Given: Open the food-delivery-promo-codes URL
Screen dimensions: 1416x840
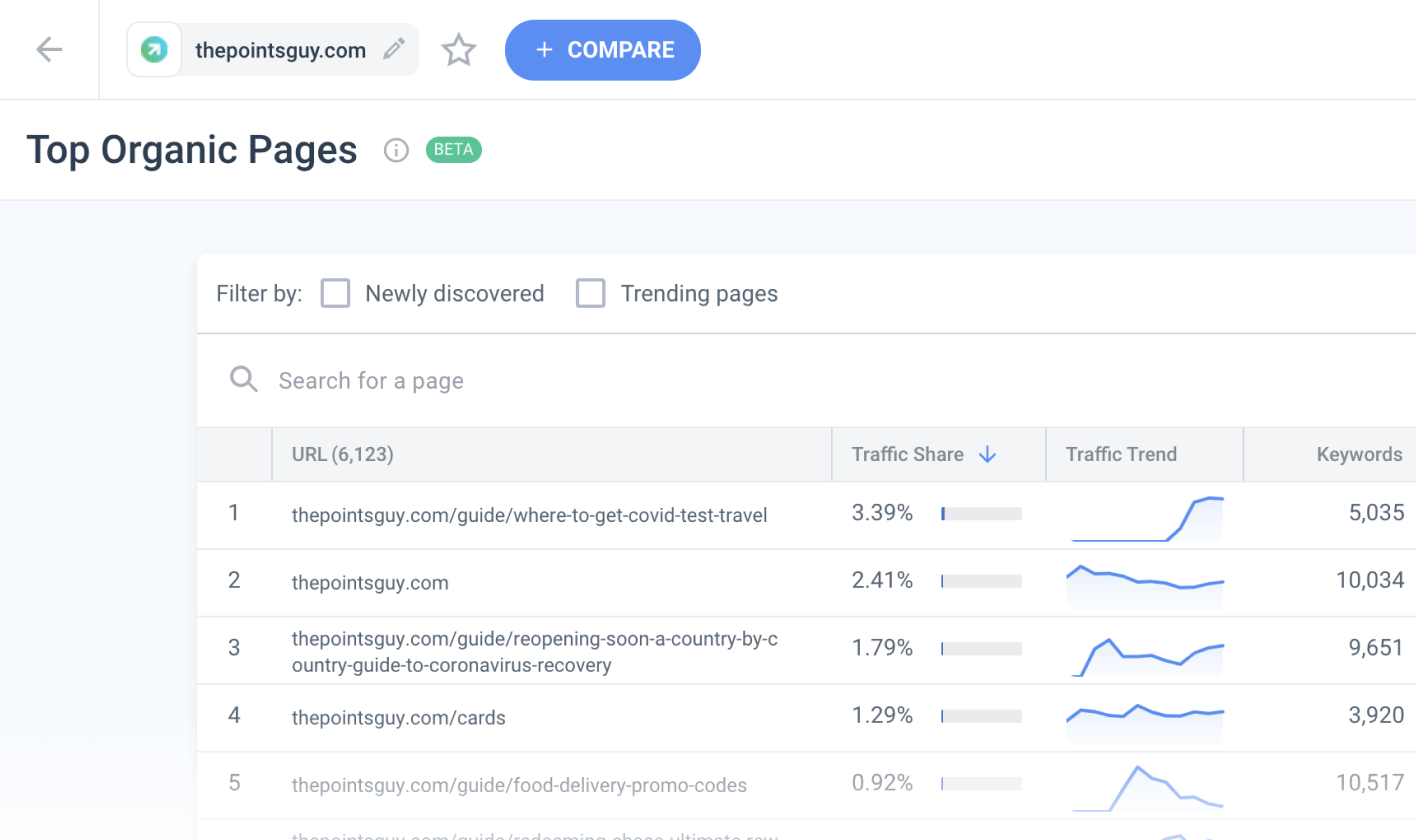Looking at the screenshot, I should point(519,785).
